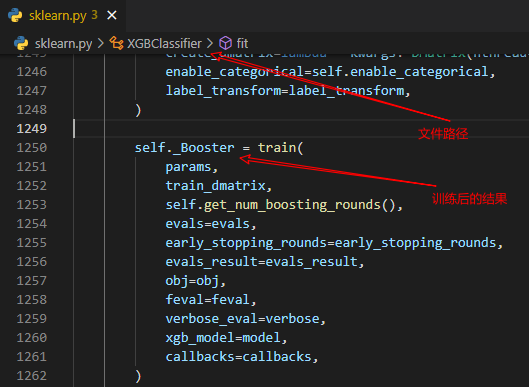Image resolution: width=529 pixels, height=387 pixels.
Task: Click the train( function call
Action: [x=281, y=148]
